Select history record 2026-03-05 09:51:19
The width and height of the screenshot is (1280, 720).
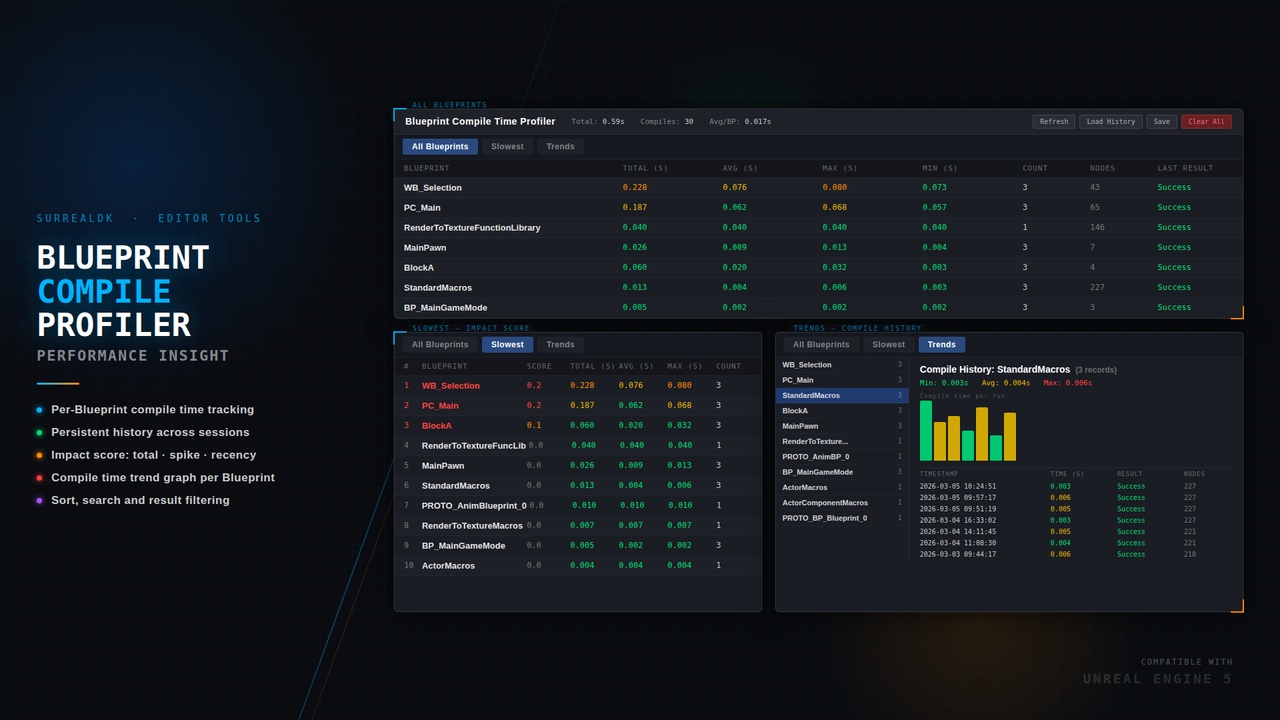1075,509
